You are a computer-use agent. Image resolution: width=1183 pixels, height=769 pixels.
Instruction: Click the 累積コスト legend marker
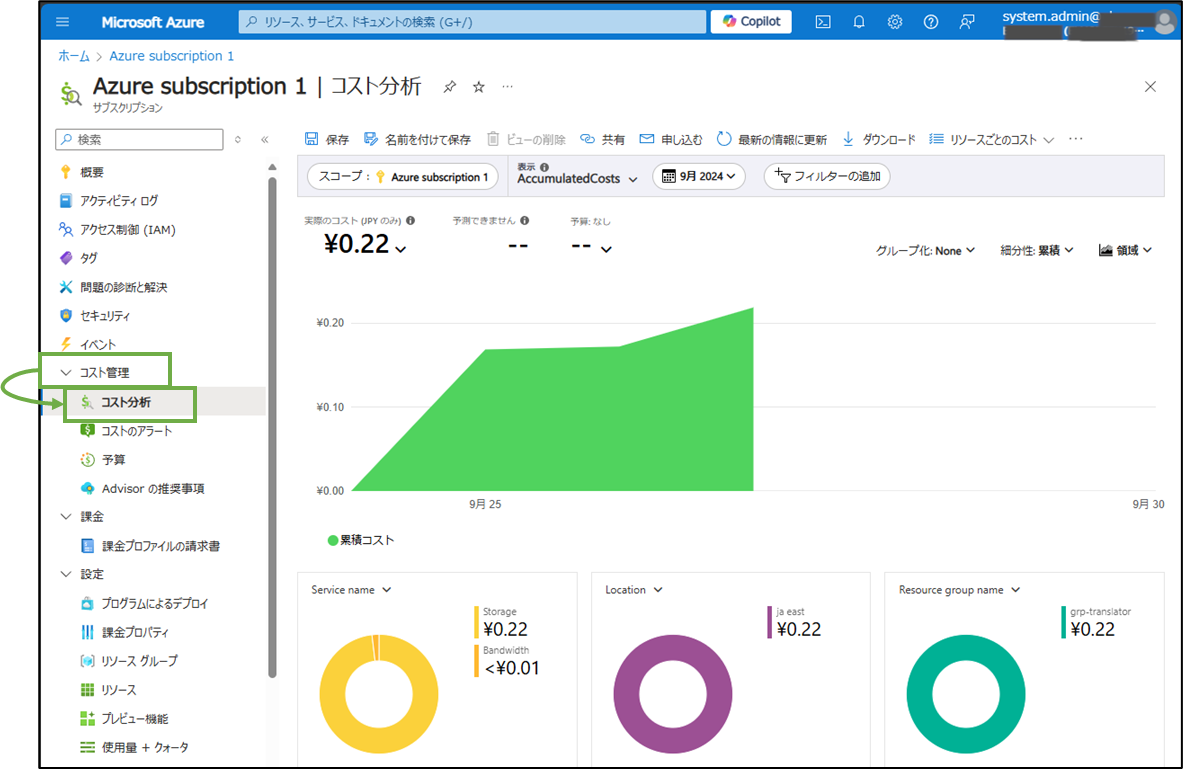(333, 540)
